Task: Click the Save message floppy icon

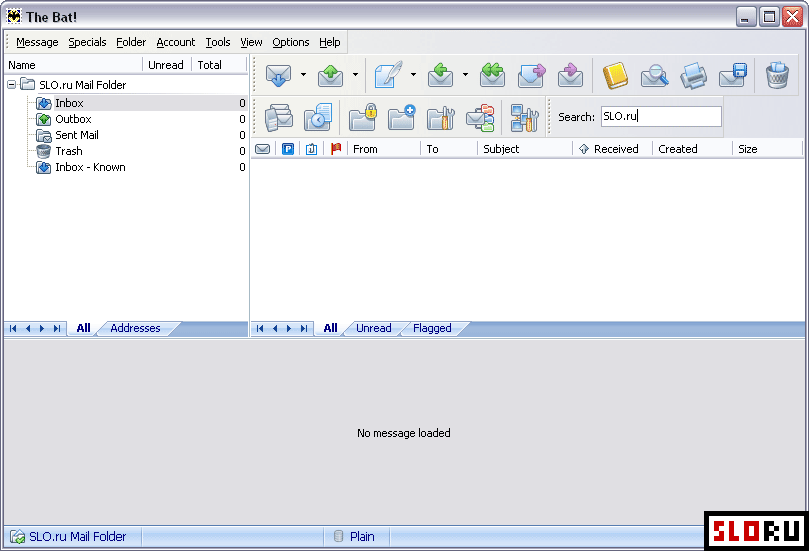Action: 733,76
